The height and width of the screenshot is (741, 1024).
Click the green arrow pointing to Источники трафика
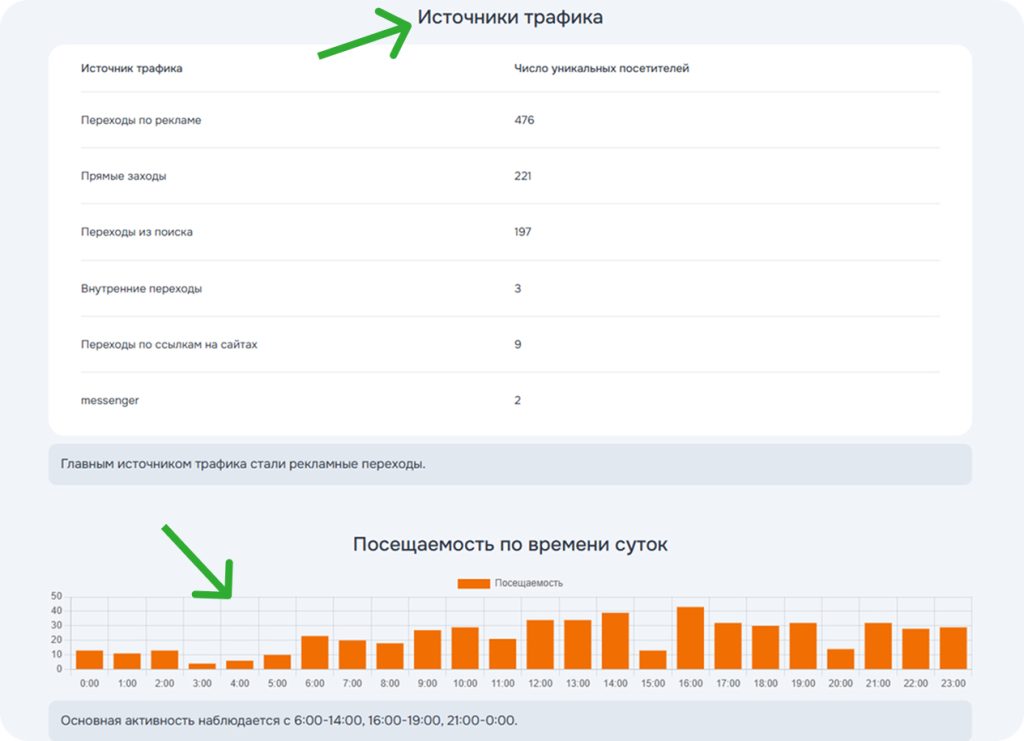click(366, 34)
